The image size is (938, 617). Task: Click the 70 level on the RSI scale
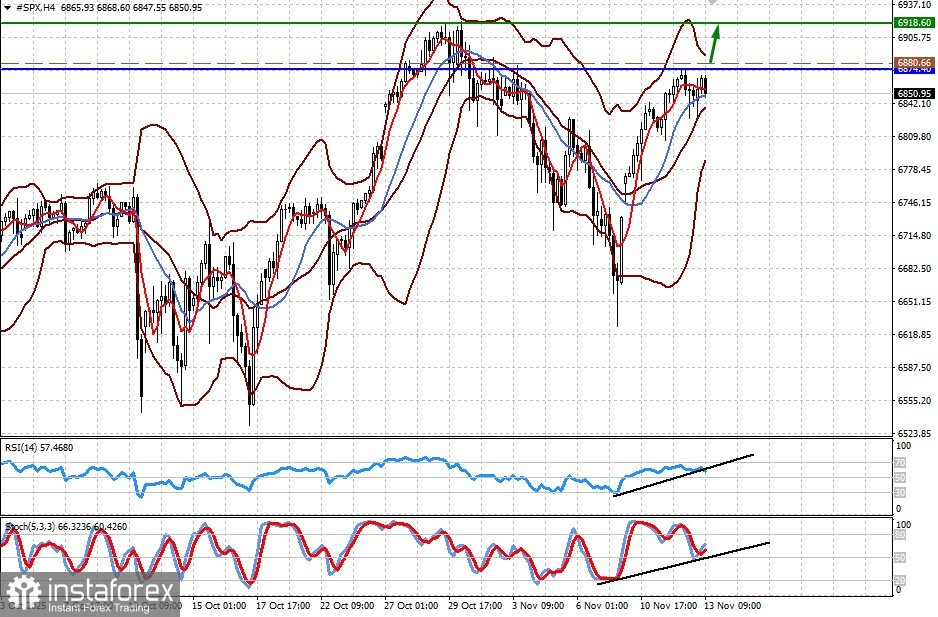pyautogui.click(x=900, y=463)
